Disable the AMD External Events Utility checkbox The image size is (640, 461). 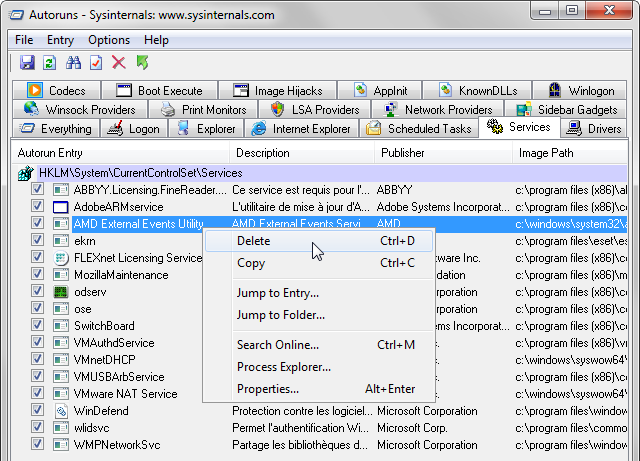(x=38, y=223)
